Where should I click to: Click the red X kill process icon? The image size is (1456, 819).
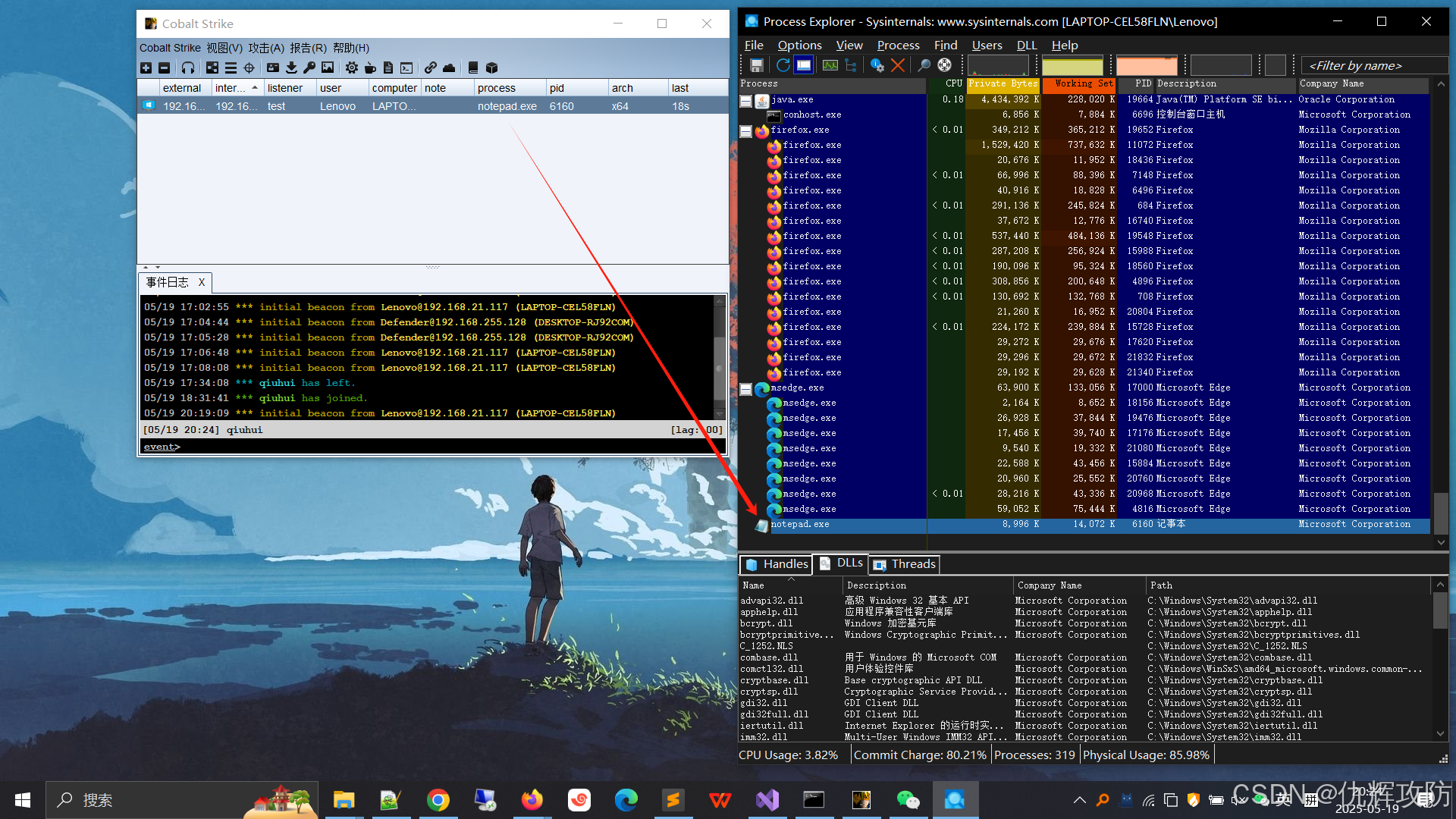[898, 65]
